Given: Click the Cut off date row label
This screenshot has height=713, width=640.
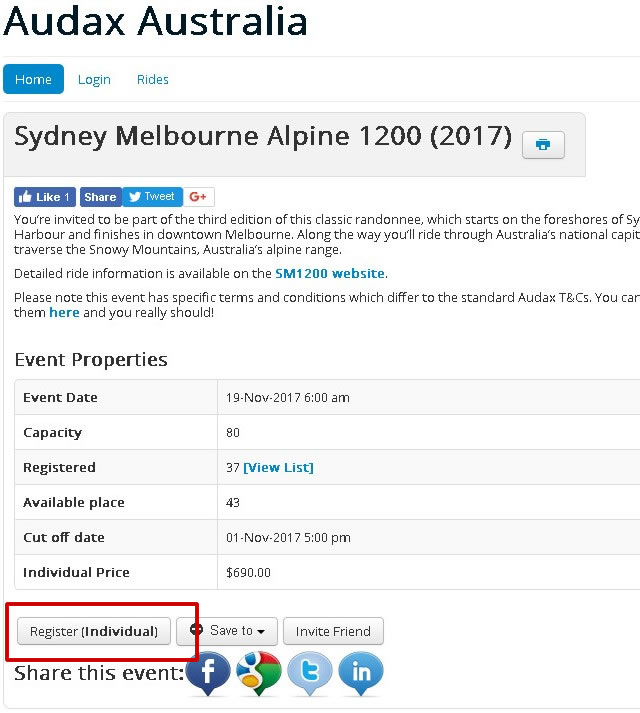Looking at the screenshot, I should pyautogui.click(x=64, y=537).
